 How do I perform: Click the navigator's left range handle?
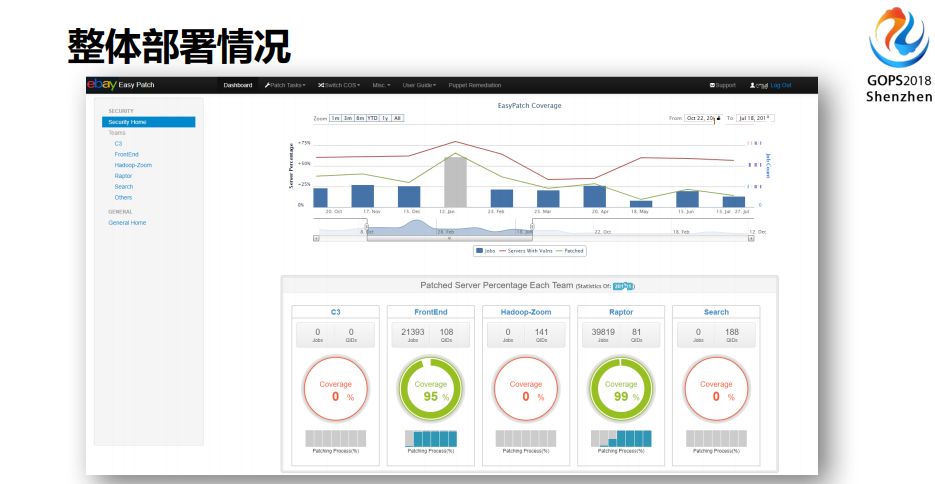(x=367, y=227)
